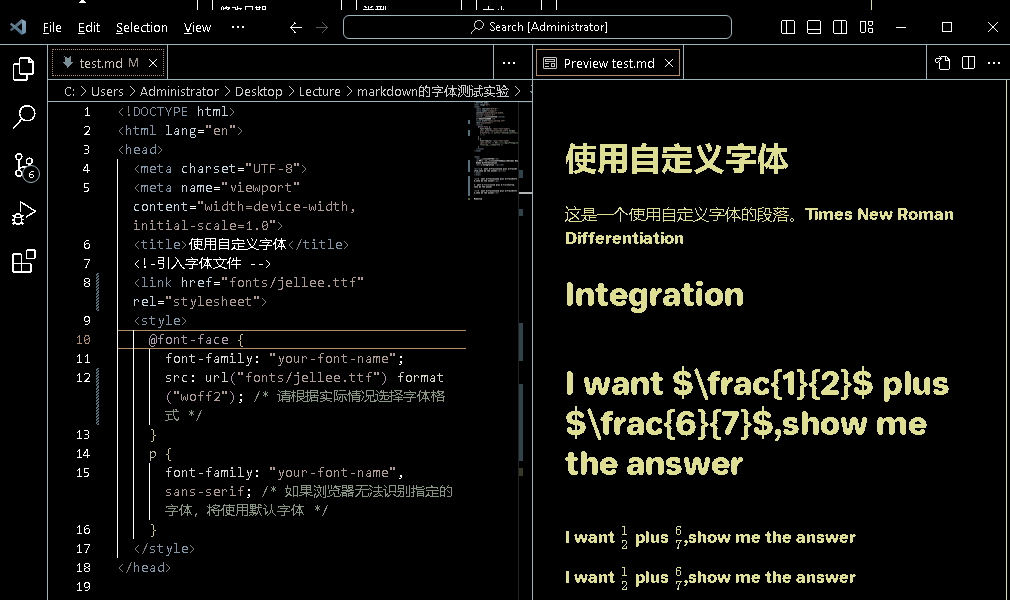Go forward with the right arrow
This screenshot has height=600, width=1010.
tap(322, 27)
